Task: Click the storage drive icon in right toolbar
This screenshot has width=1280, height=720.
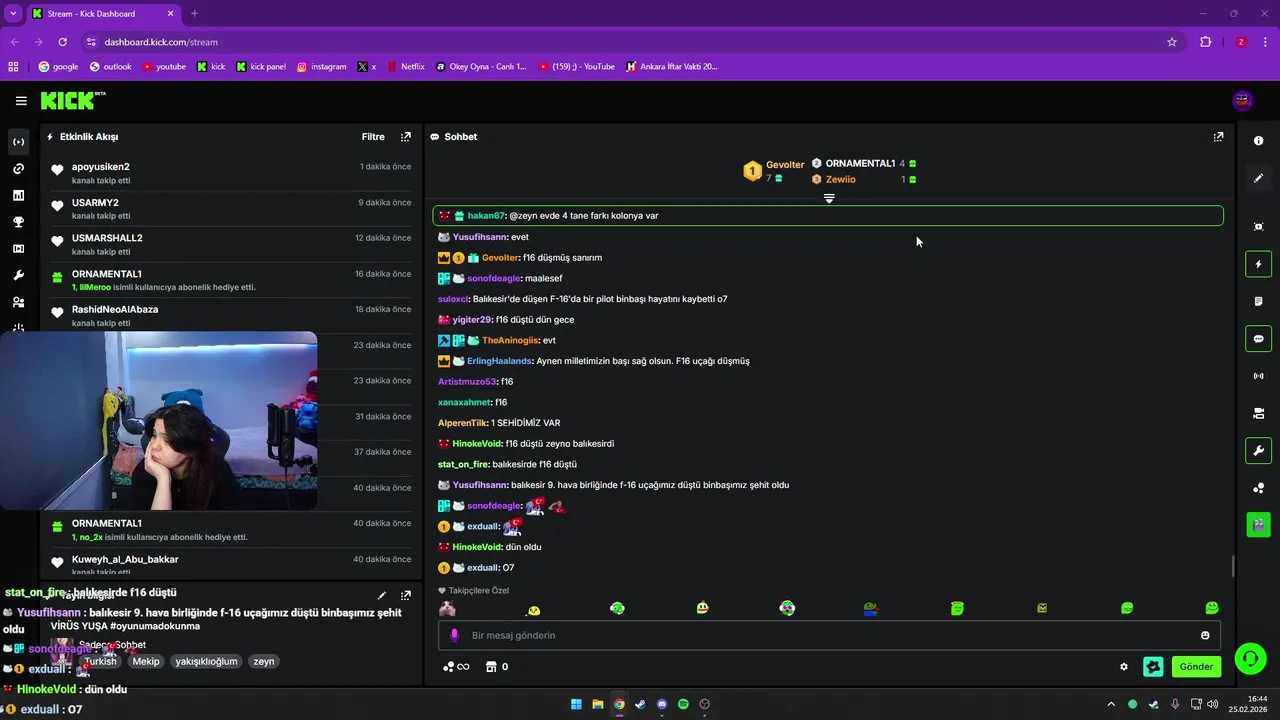Action: click(1258, 413)
